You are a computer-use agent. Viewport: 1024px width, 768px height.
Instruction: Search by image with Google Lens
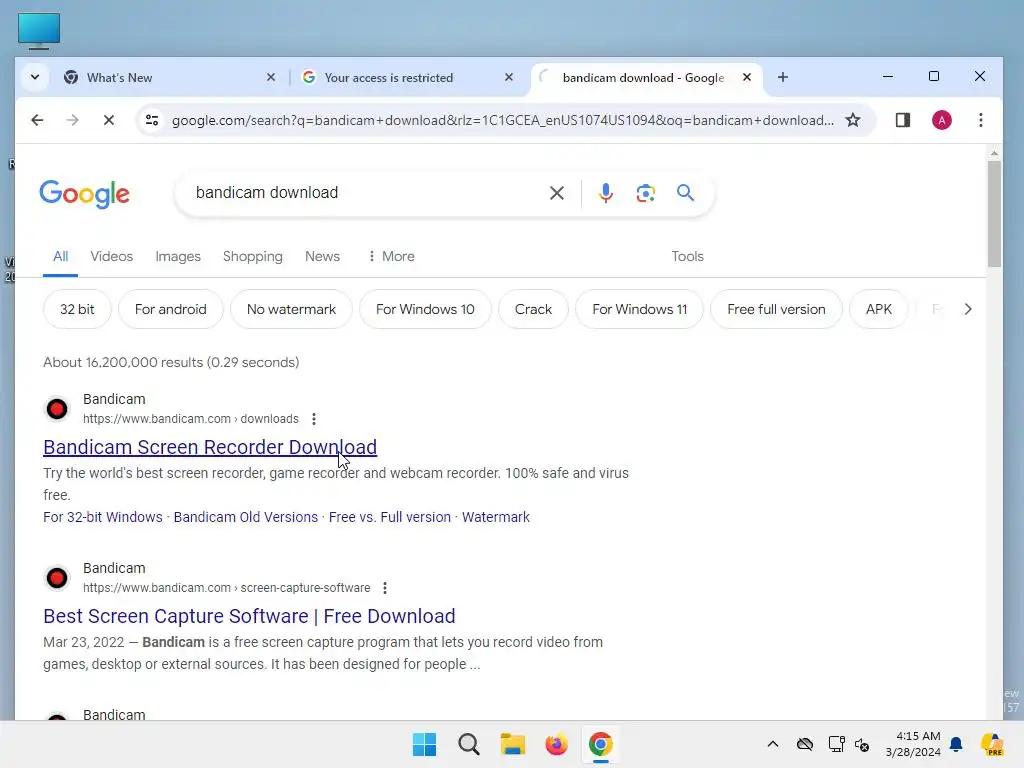click(645, 193)
